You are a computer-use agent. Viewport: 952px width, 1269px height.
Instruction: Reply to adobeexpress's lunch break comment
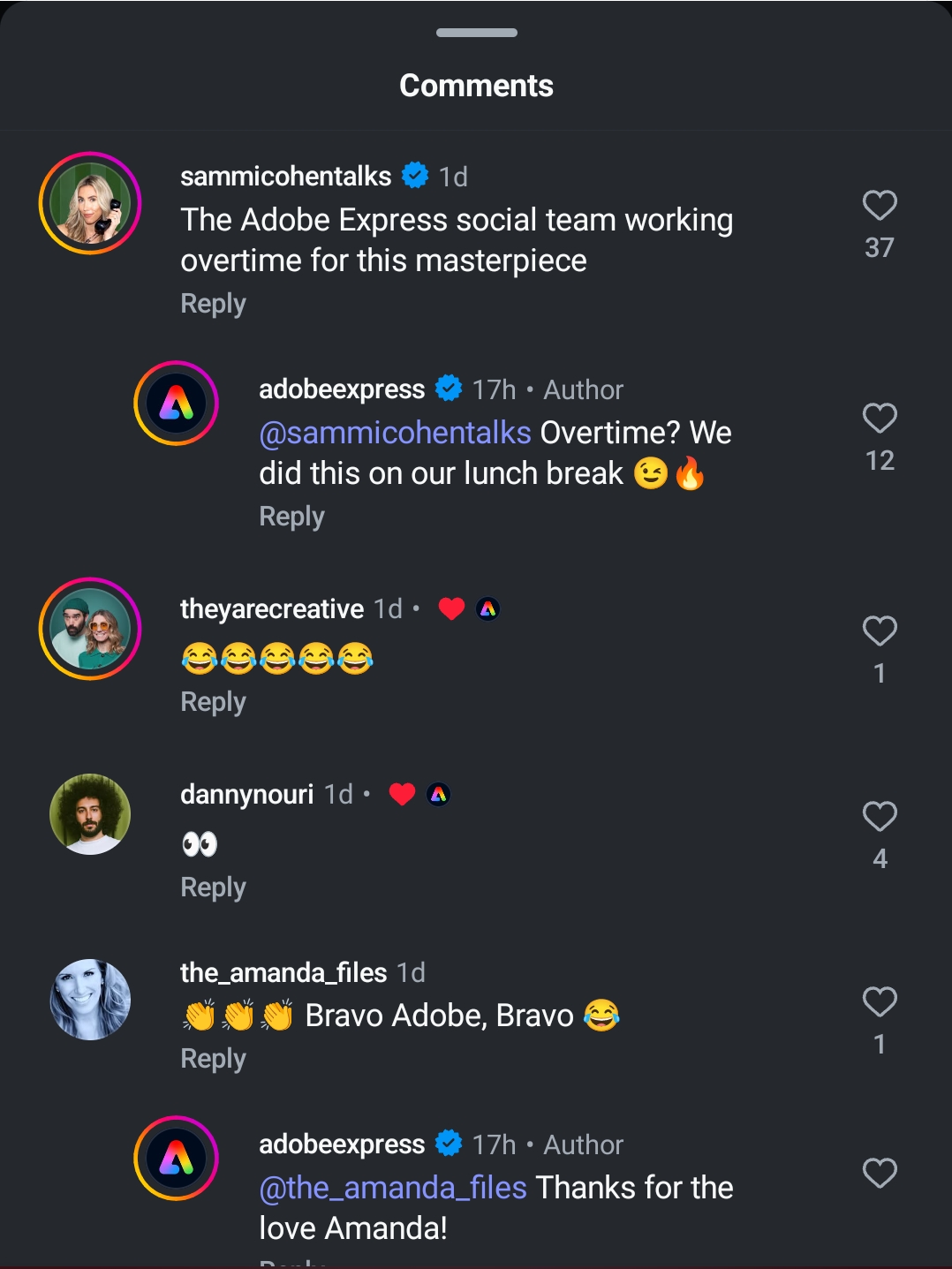(291, 517)
